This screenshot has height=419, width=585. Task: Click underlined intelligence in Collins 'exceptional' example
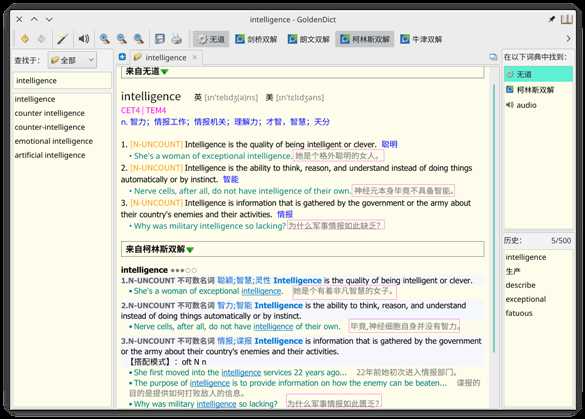pyautogui.click(x=261, y=291)
